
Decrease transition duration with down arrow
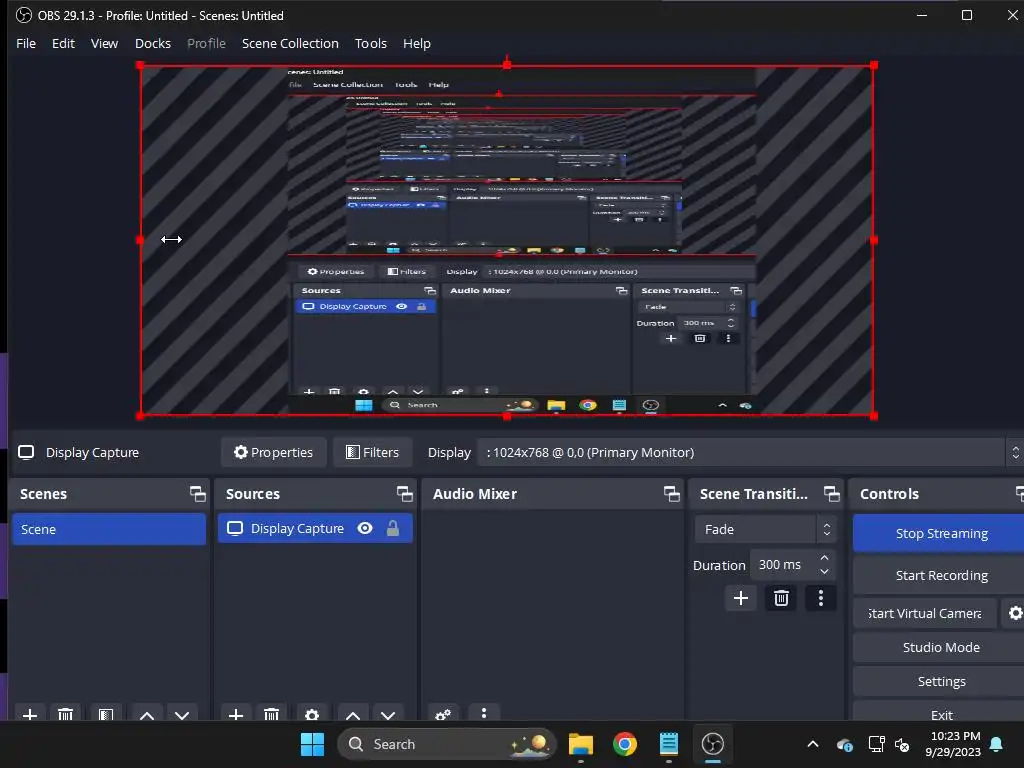click(825, 571)
